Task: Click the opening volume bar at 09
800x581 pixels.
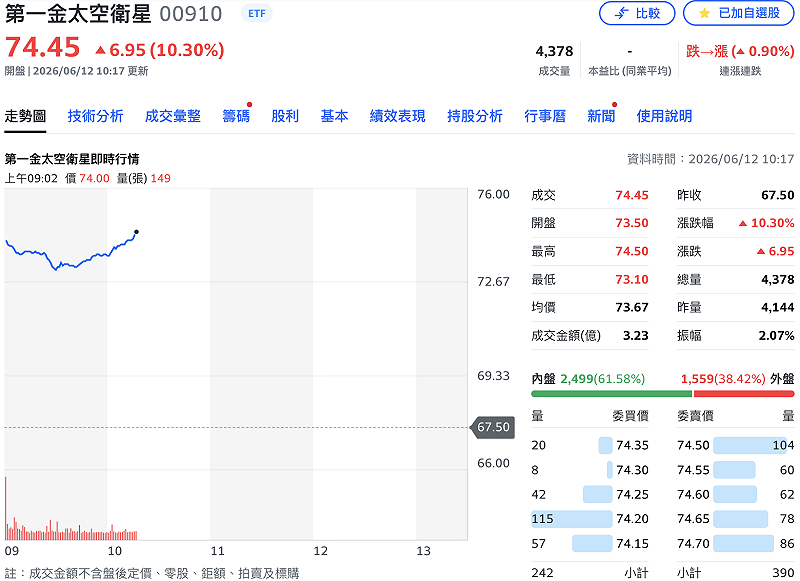Action: click(x=6, y=508)
